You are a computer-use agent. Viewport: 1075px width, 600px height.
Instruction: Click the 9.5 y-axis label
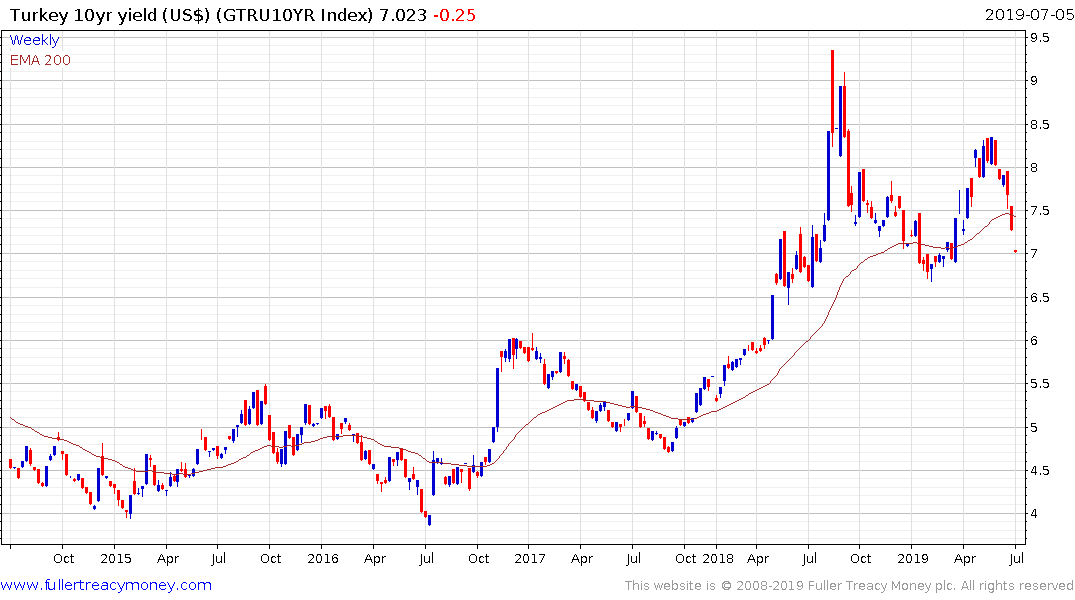coord(1039,38)
